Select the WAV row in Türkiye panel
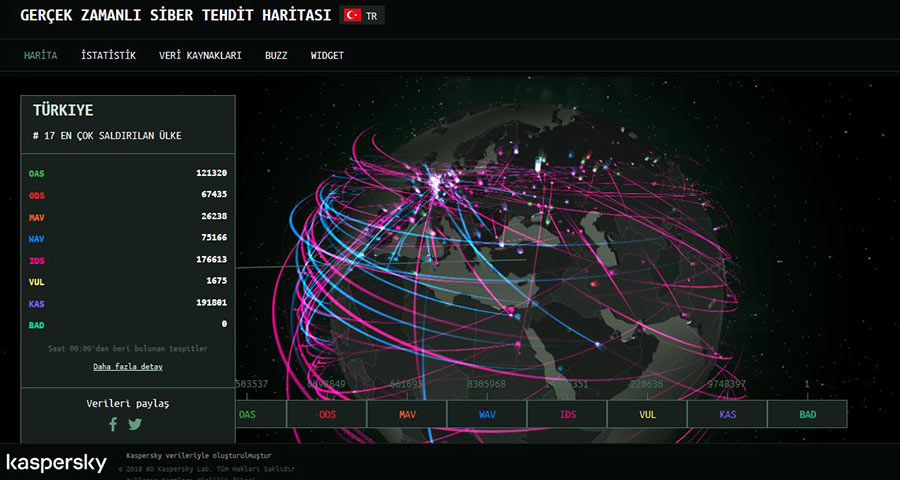 point(128,238)
